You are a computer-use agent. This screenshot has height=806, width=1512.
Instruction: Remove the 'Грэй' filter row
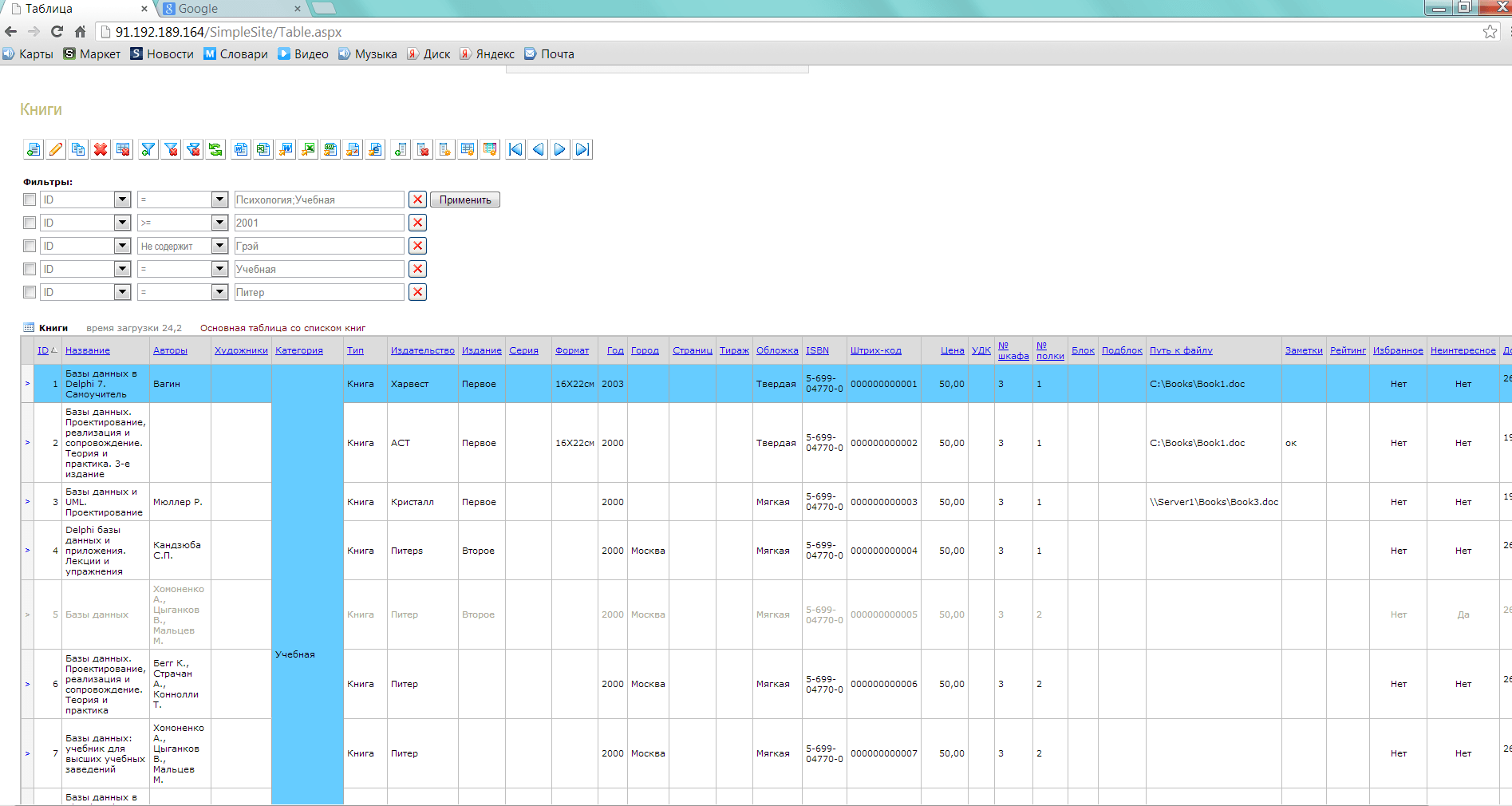(417, 246)
